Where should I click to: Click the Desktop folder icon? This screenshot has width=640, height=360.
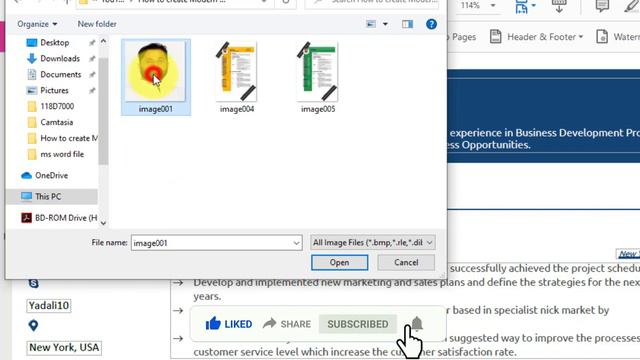pyautogui.click(x=31, y=42)
